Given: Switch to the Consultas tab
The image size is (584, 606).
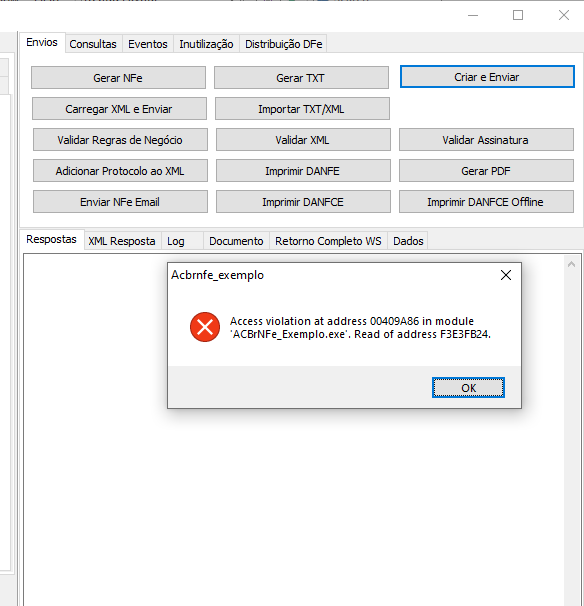Looking at the screenshot, I should (x=93, y=44).
